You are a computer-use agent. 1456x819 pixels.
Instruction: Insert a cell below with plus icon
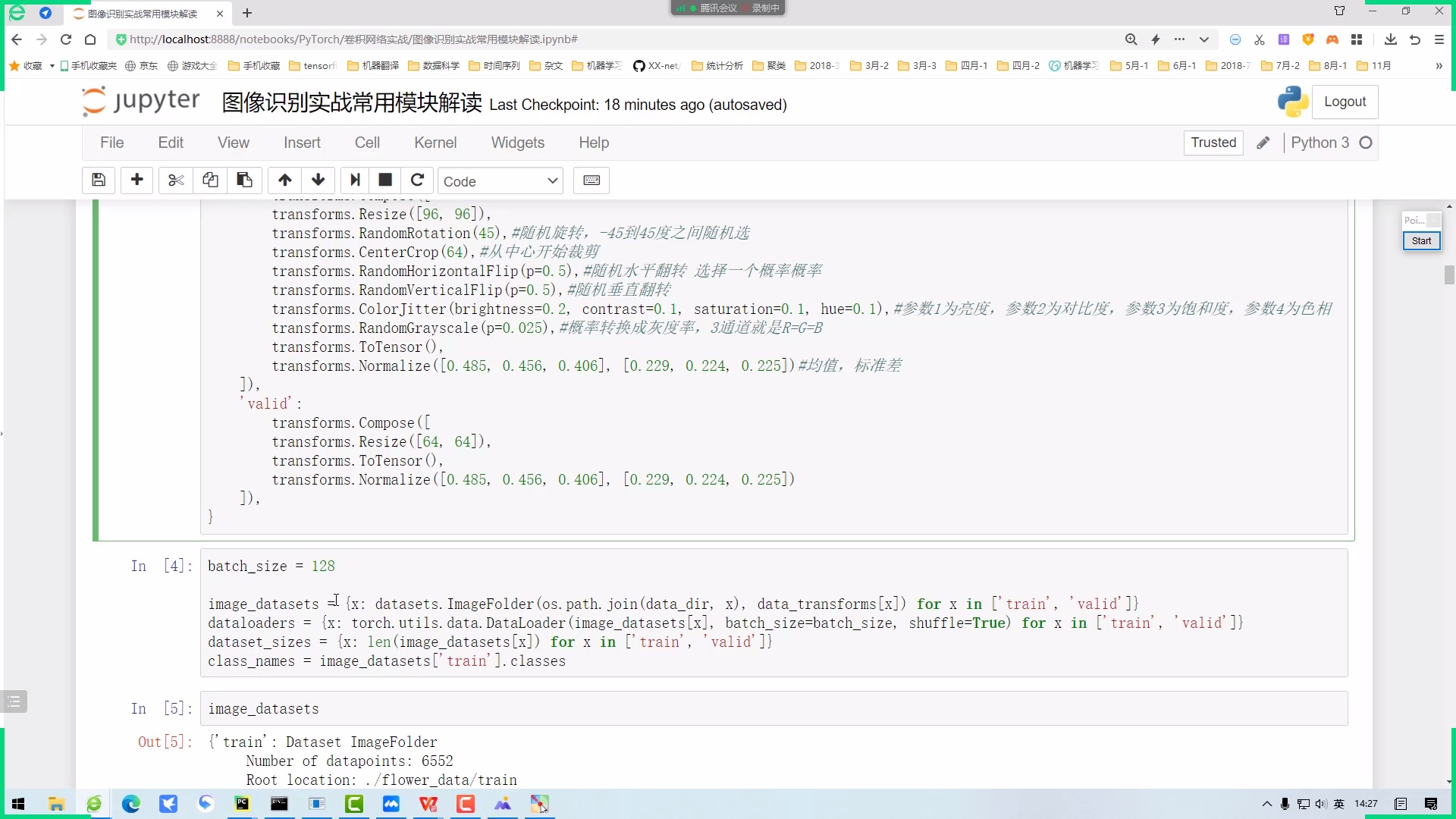coord(137,180)
